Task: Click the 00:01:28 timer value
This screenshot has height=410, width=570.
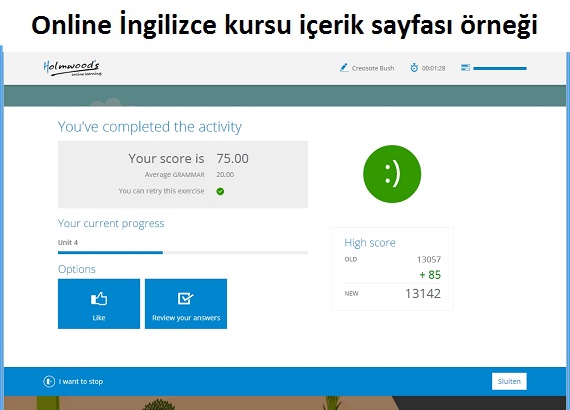Action: click(433, 68)
